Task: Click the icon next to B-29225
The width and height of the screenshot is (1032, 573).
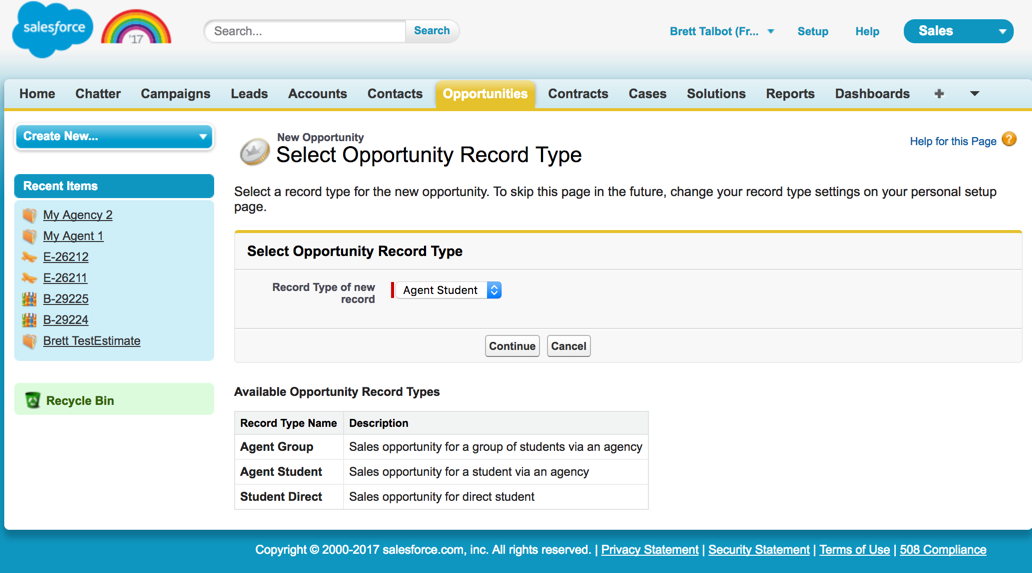Action: [29, 299]
